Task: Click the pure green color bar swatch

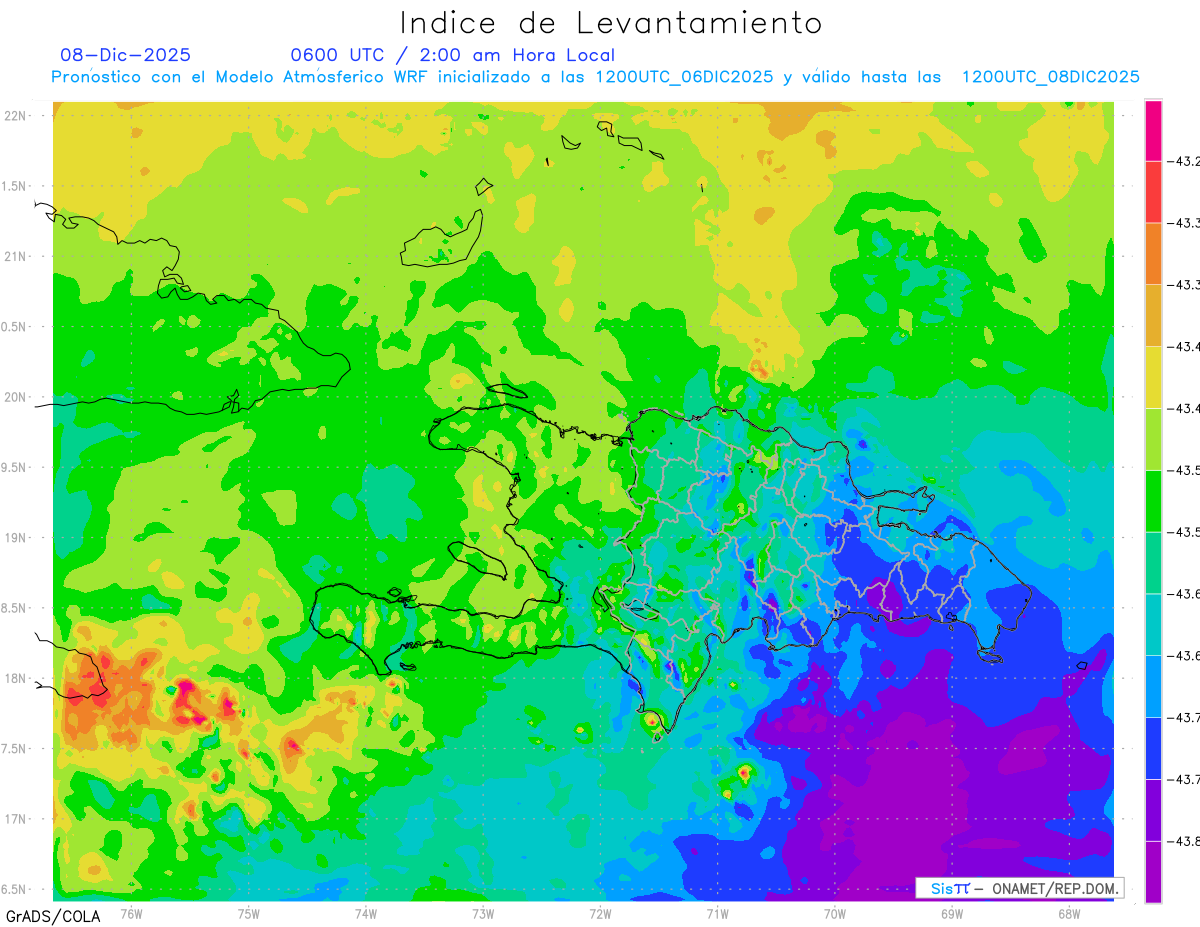Action: coord(1153,500)
